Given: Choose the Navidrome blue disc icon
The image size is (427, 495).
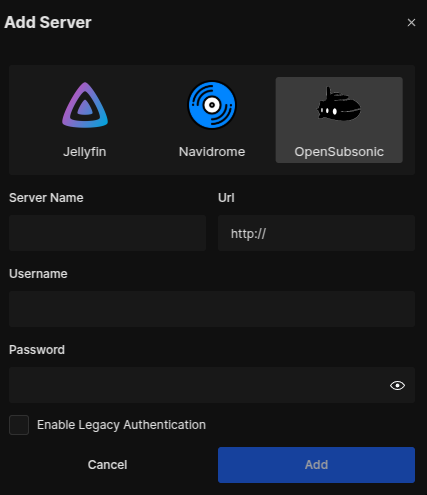Looking at the screenshot, I should pos(212,105).
